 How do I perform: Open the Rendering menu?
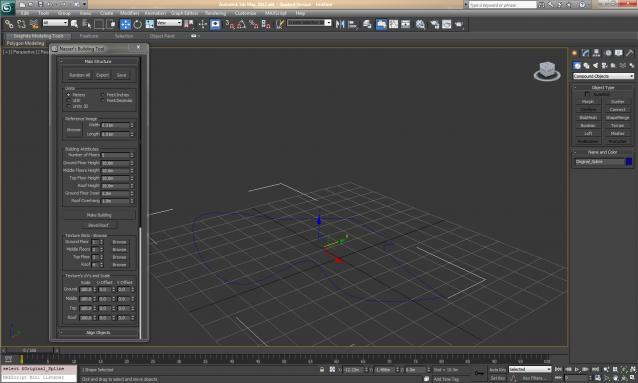tap(215, 13)
